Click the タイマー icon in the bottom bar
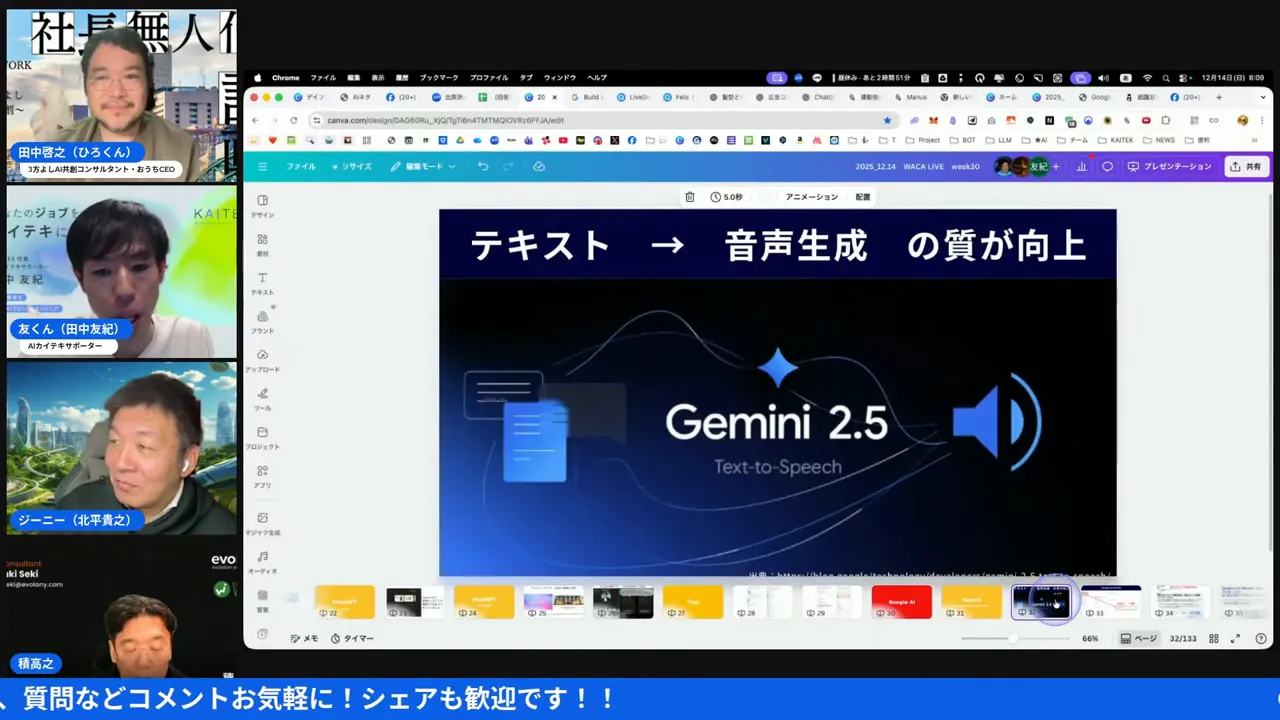 [x=352, y=638]
